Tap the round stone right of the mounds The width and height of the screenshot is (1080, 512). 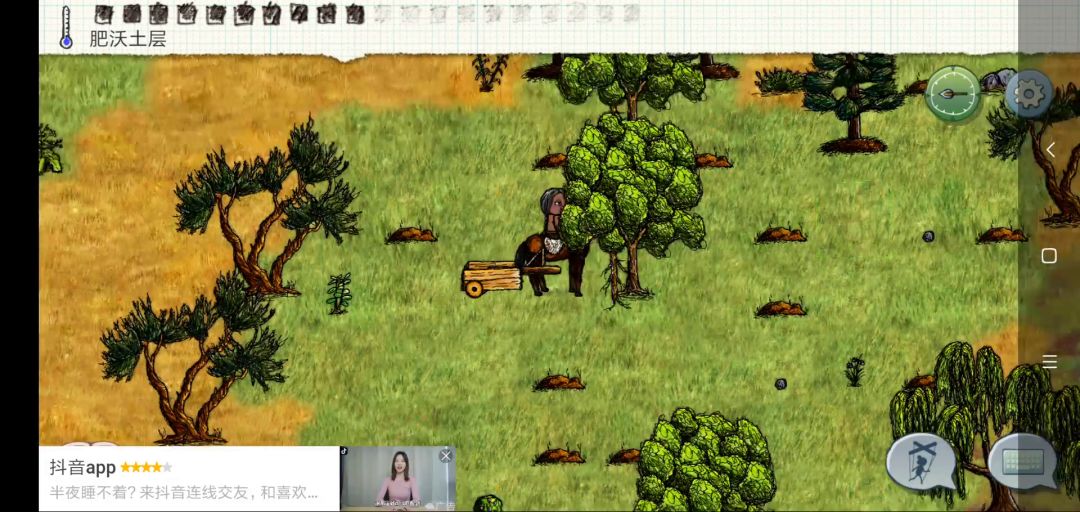click(x=928, y=236)
